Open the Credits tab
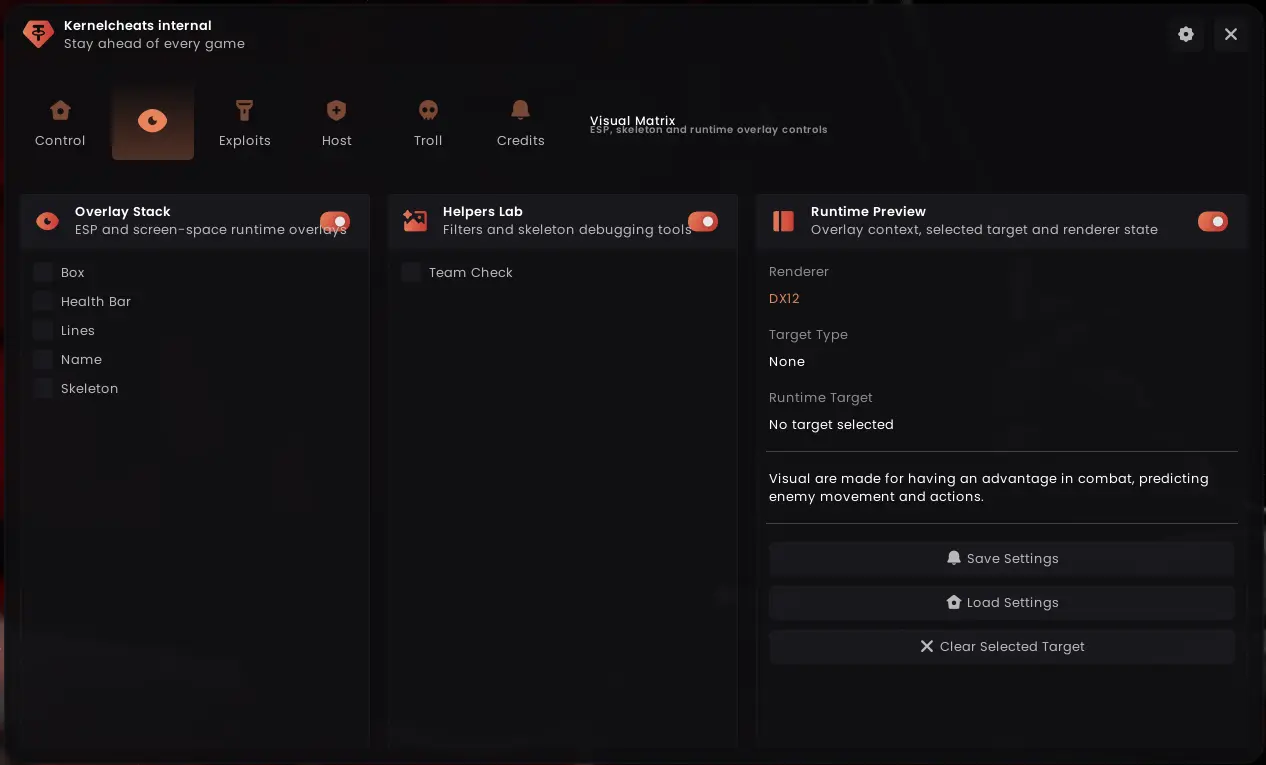The height and width of the screenshot is (765, 1266). pos(520,122)
